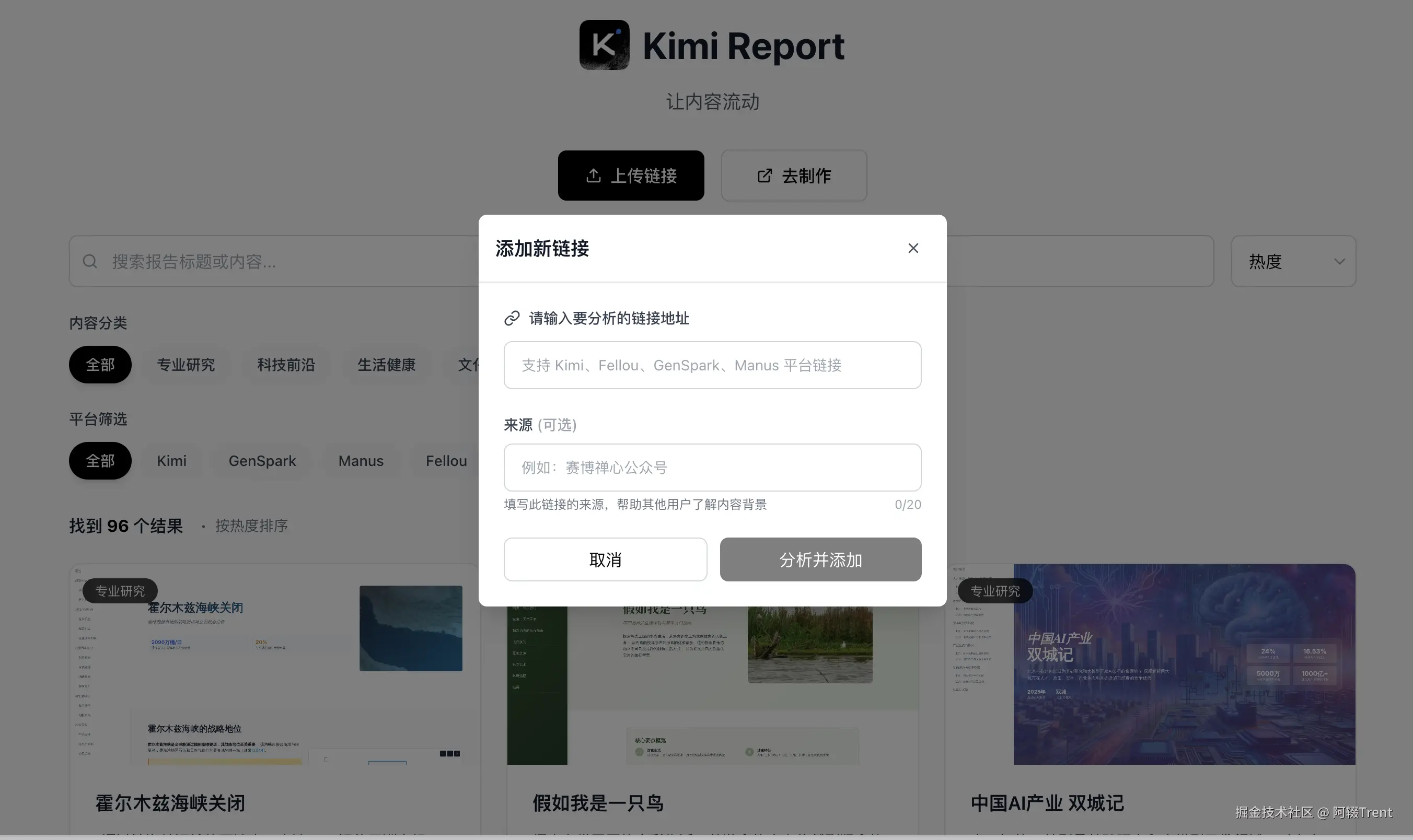Select Kimi platform filter
Viewport: 1413px width, 840px height.
coord(171,461)
